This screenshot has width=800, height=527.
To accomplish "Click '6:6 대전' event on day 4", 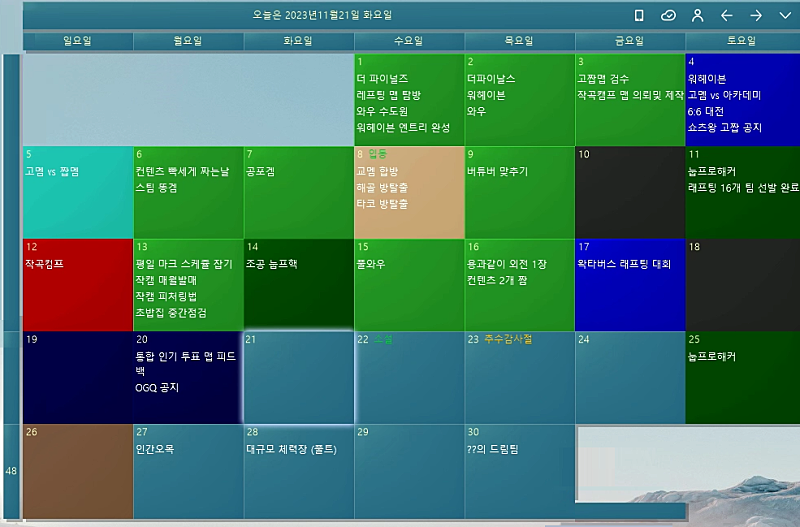I will (706, 111).
